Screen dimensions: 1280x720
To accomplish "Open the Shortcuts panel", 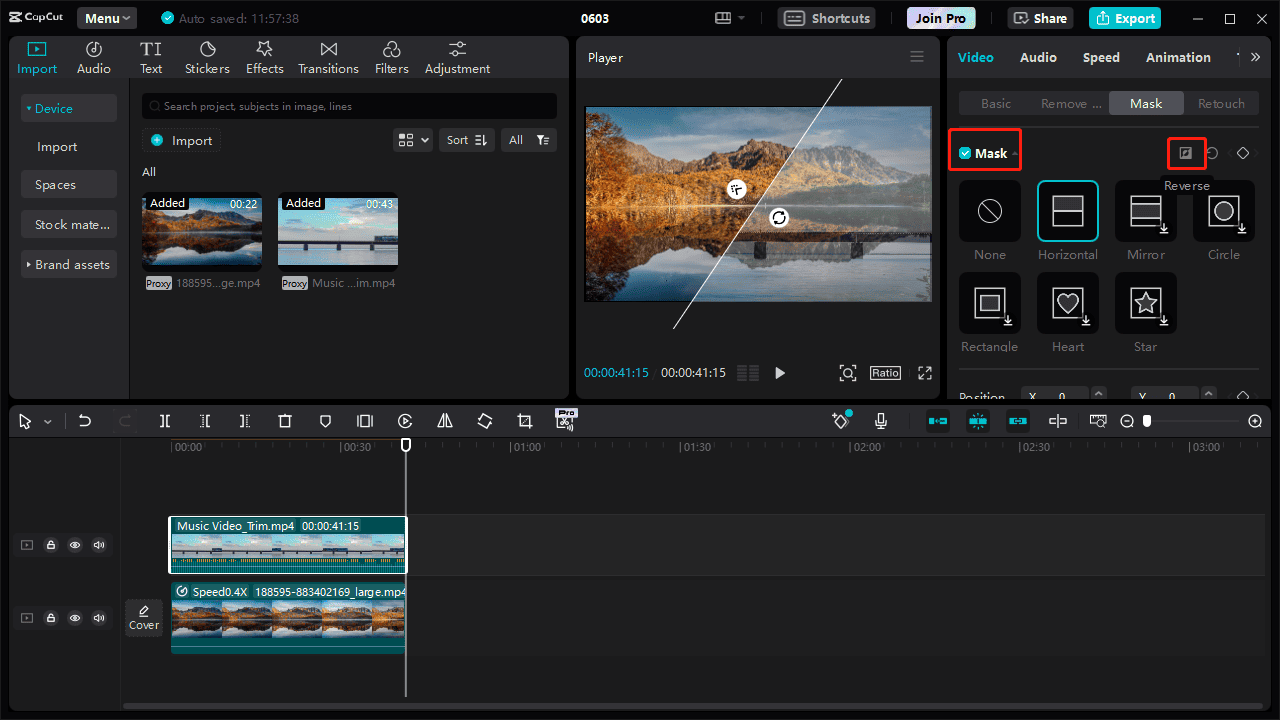I will (x=827, y=18).
